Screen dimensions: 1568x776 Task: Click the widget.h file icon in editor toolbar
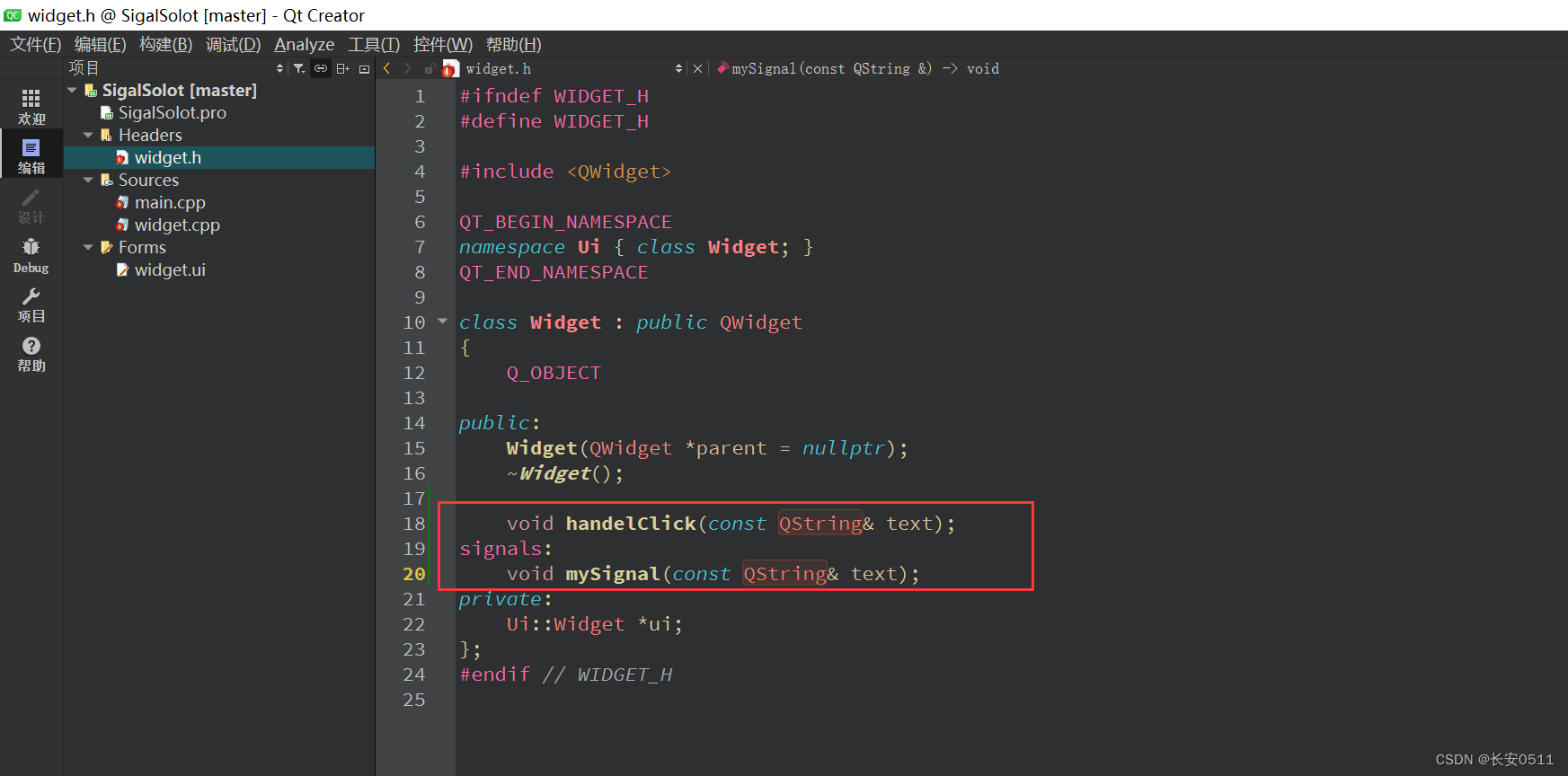[x=450, y=68]
